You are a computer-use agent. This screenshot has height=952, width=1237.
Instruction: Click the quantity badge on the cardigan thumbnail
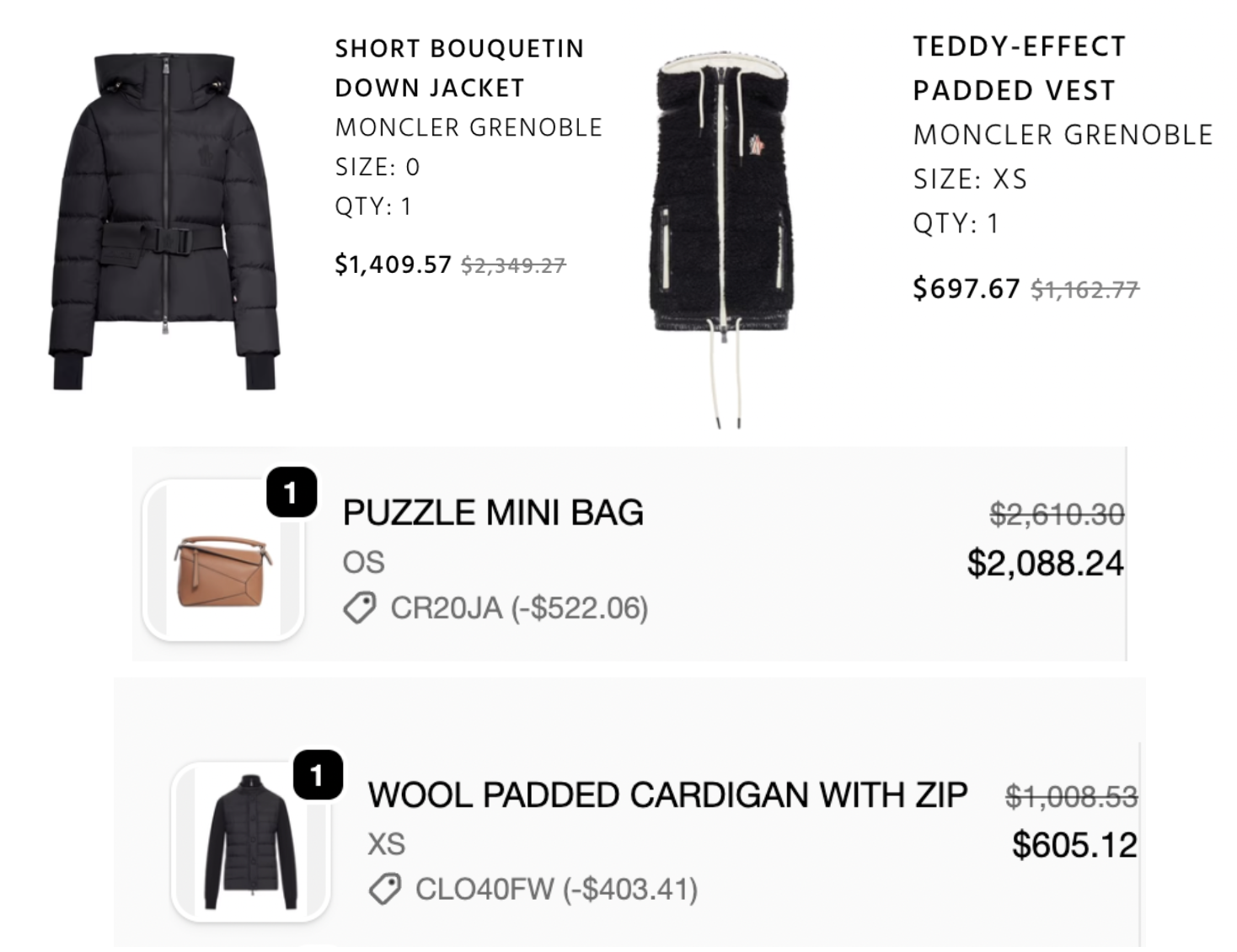317,774
